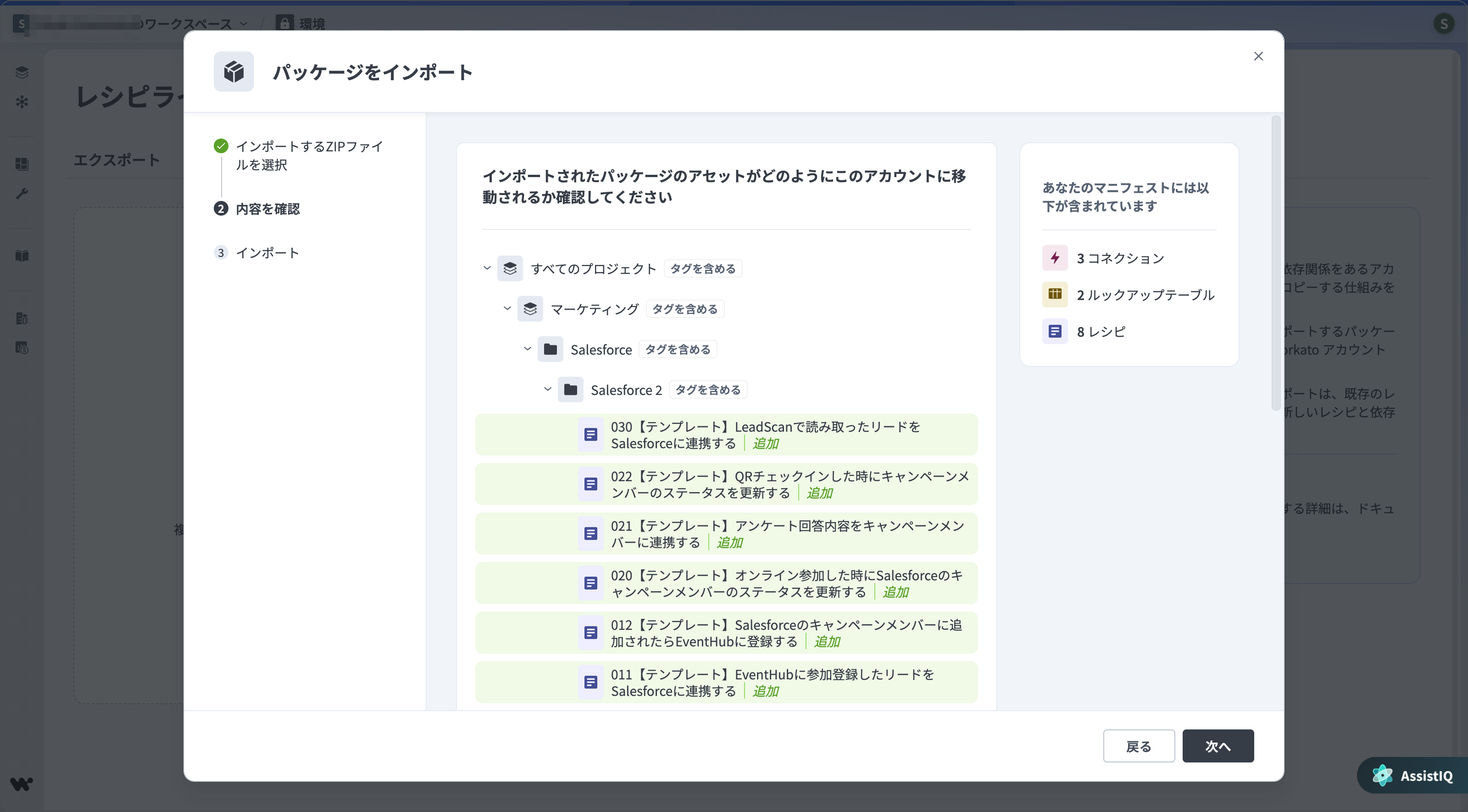Click the lock icon next to 環境
The height and width of the screenshot is (812, 1468).
284,23
